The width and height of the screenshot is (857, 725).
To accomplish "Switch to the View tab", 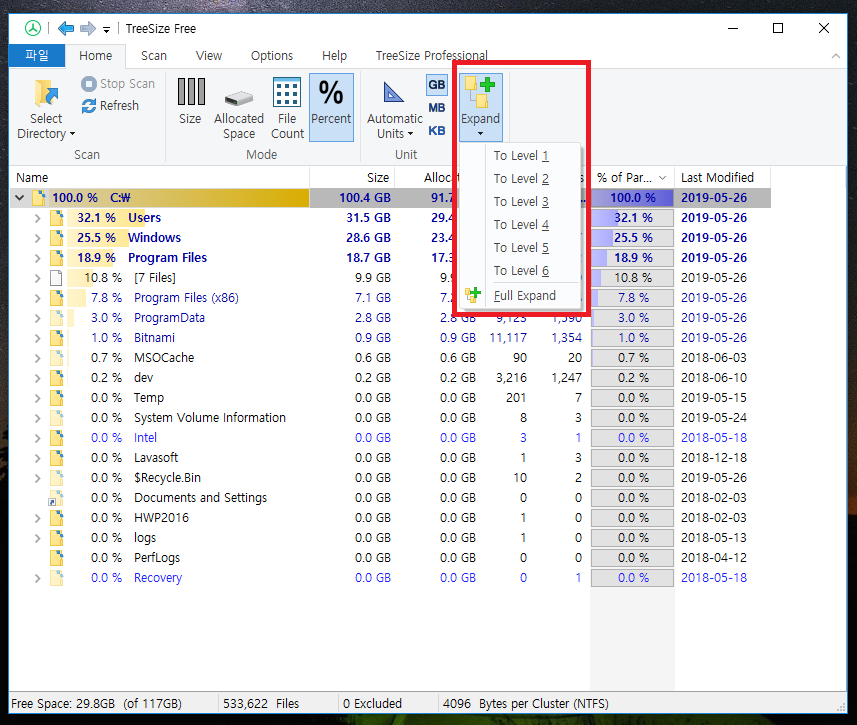I will tap(209, 56).
